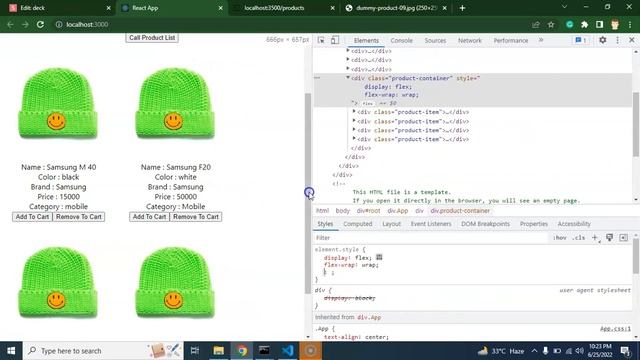This screenshot has height=360, width=640.
Task: Open the Chrome side panel icon
Action: tap(599, 24)
